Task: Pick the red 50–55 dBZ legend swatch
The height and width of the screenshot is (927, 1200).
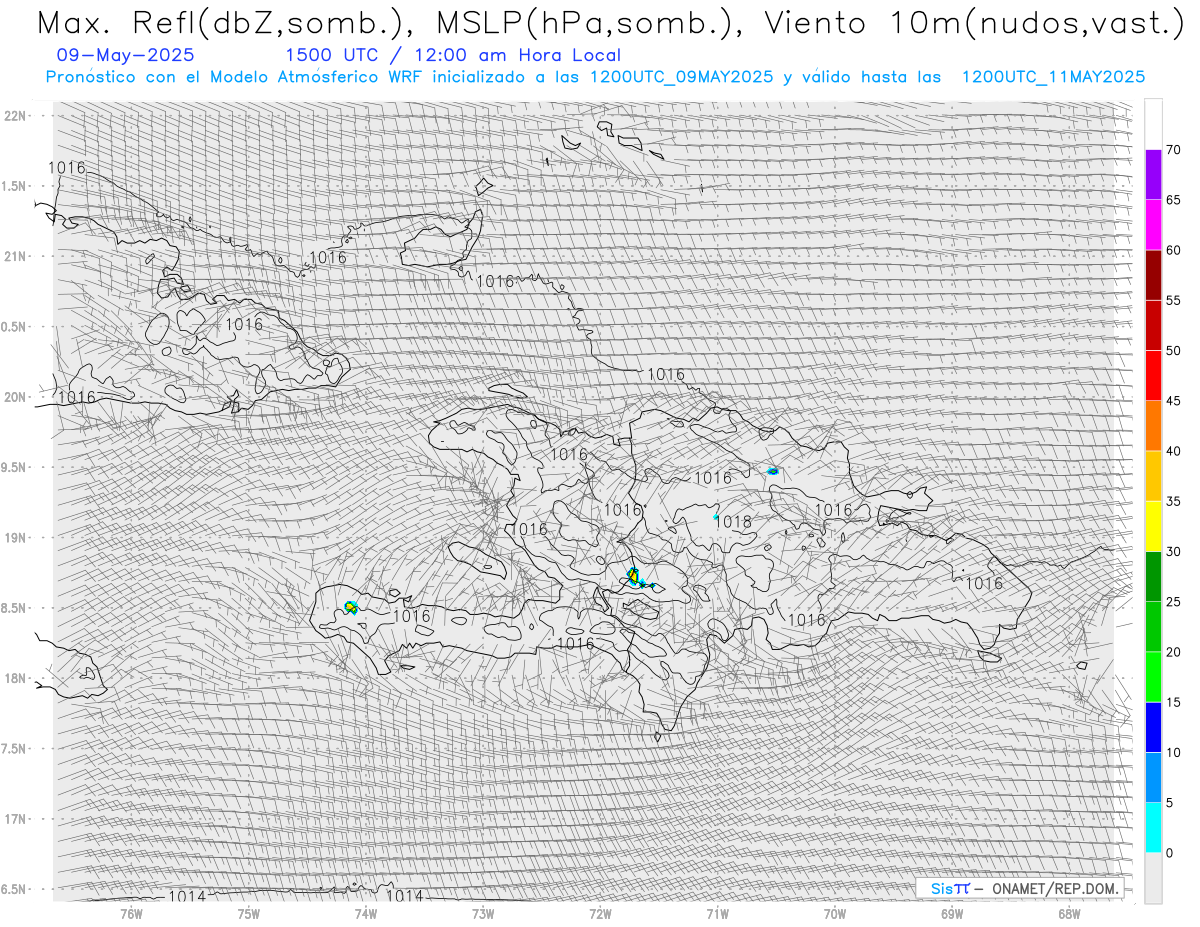Action: tap(1153, 325)
